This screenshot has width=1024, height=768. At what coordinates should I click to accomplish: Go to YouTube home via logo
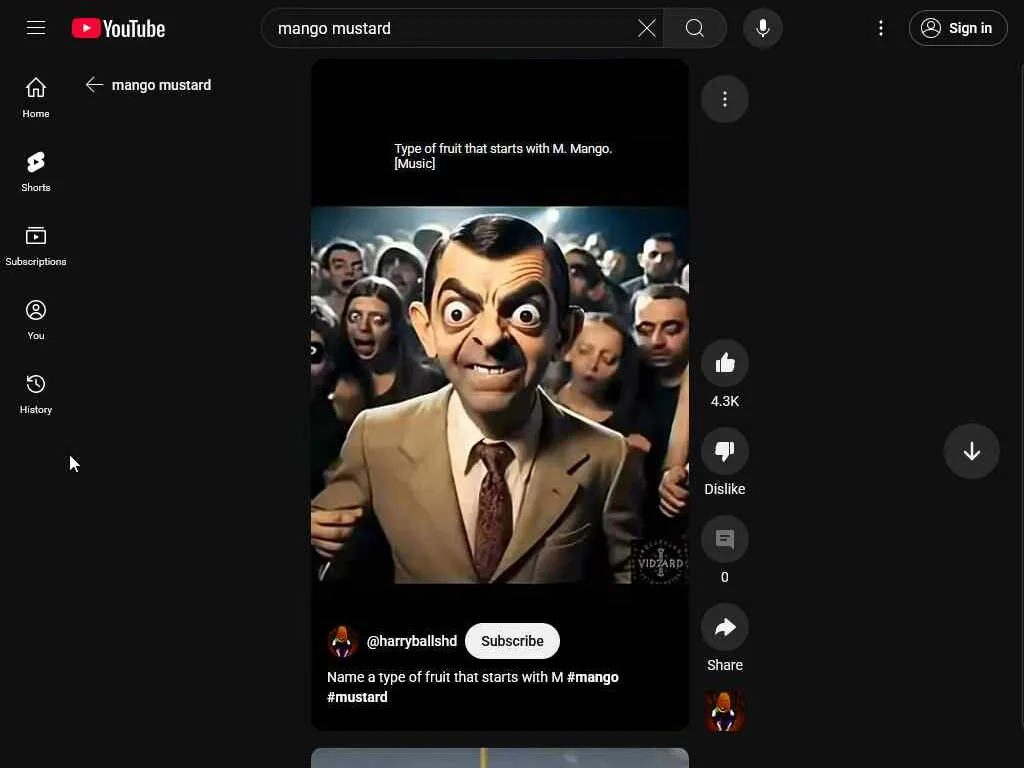click(118, 29)
